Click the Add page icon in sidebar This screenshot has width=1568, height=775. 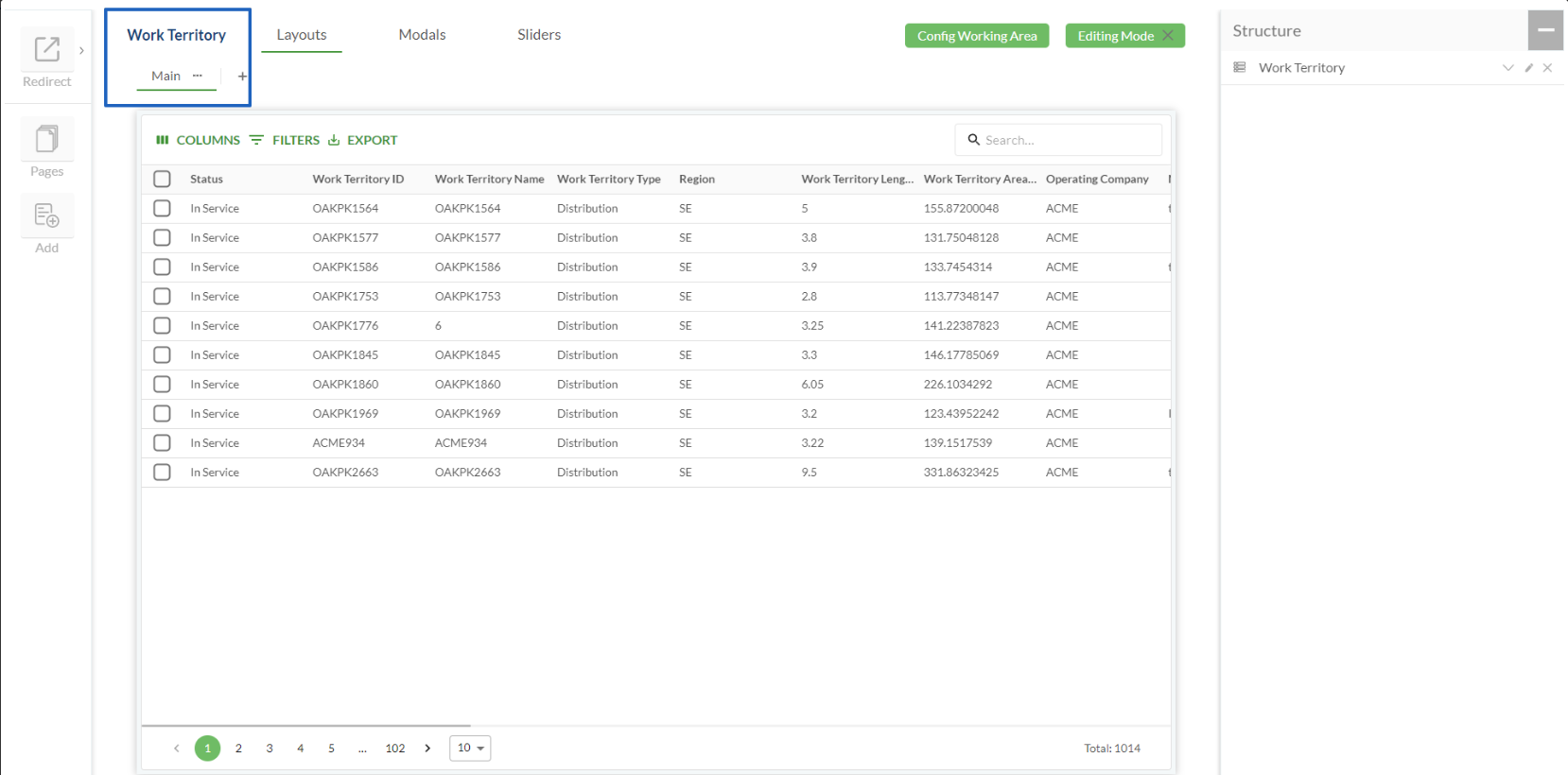pyautogui.click(x=46, y=216)
